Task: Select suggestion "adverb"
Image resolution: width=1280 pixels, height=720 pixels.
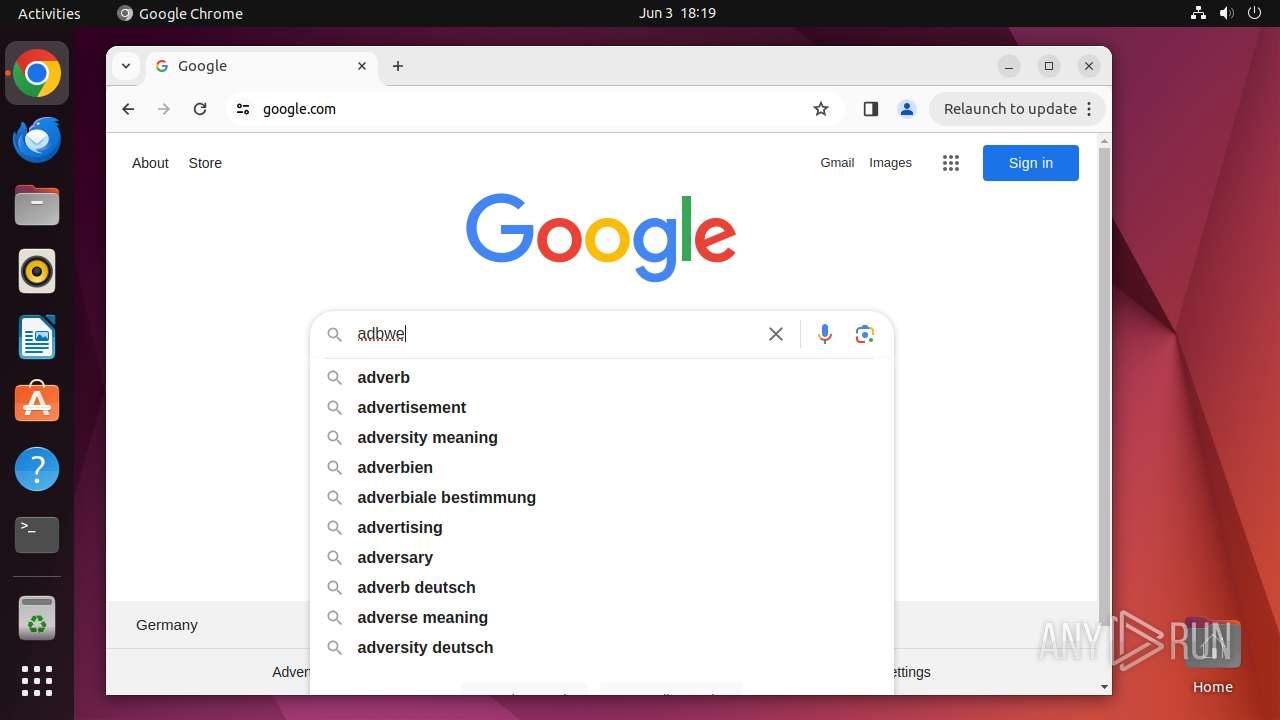Action: (602, 377)
